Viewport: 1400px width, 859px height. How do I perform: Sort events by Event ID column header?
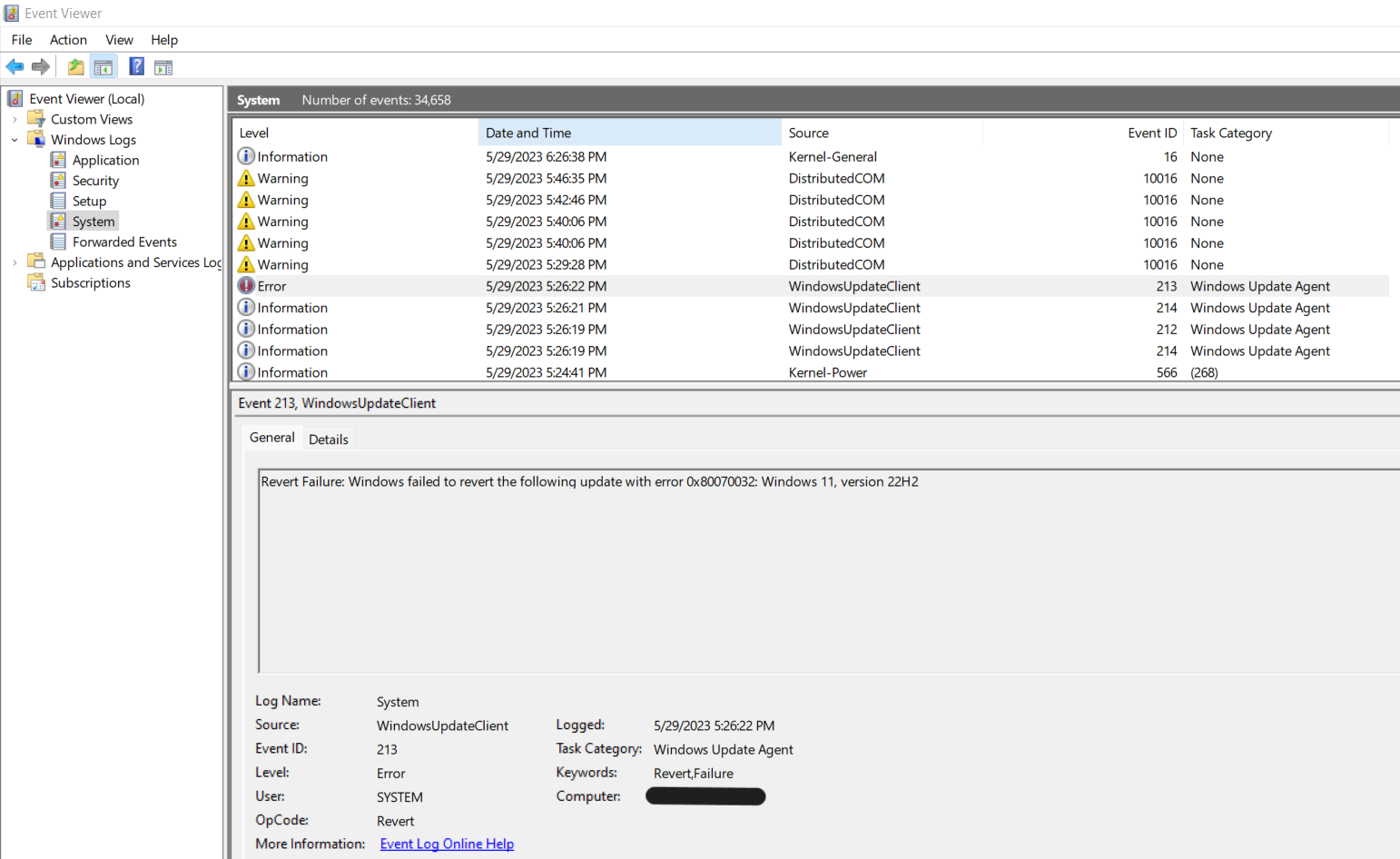coord(1151,133)
